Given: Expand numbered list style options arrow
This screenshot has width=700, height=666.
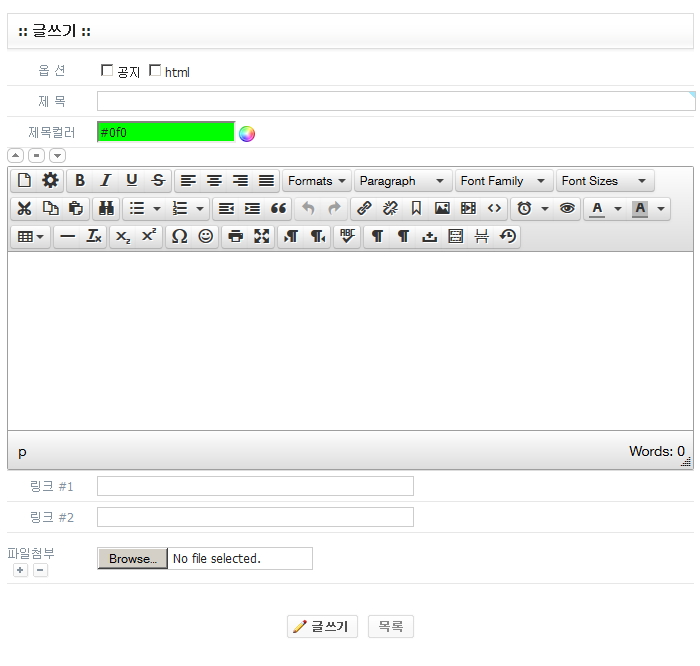Looking at the screenshot, I should (x=200, y=208).
